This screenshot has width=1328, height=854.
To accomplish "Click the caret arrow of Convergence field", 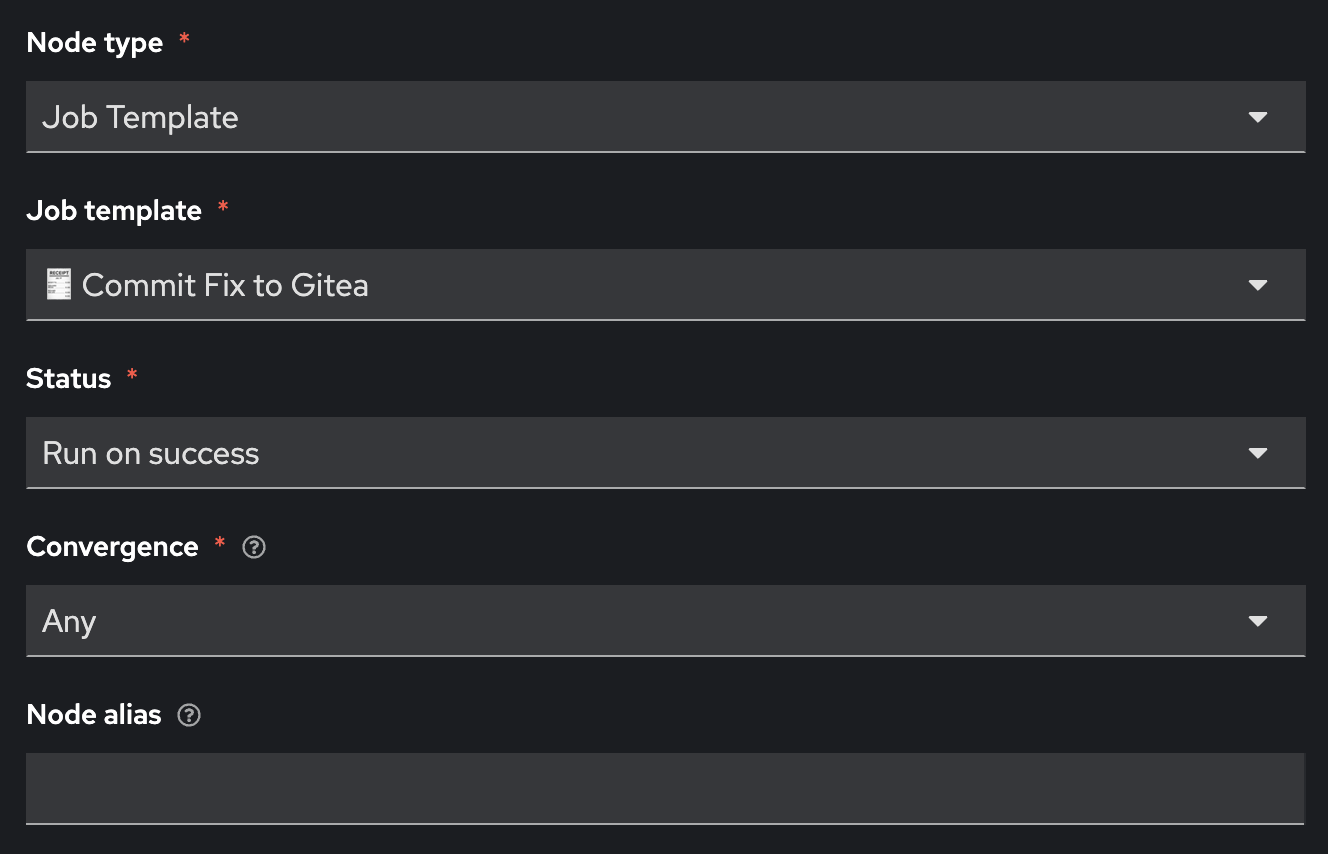I will click(1258, 621).
